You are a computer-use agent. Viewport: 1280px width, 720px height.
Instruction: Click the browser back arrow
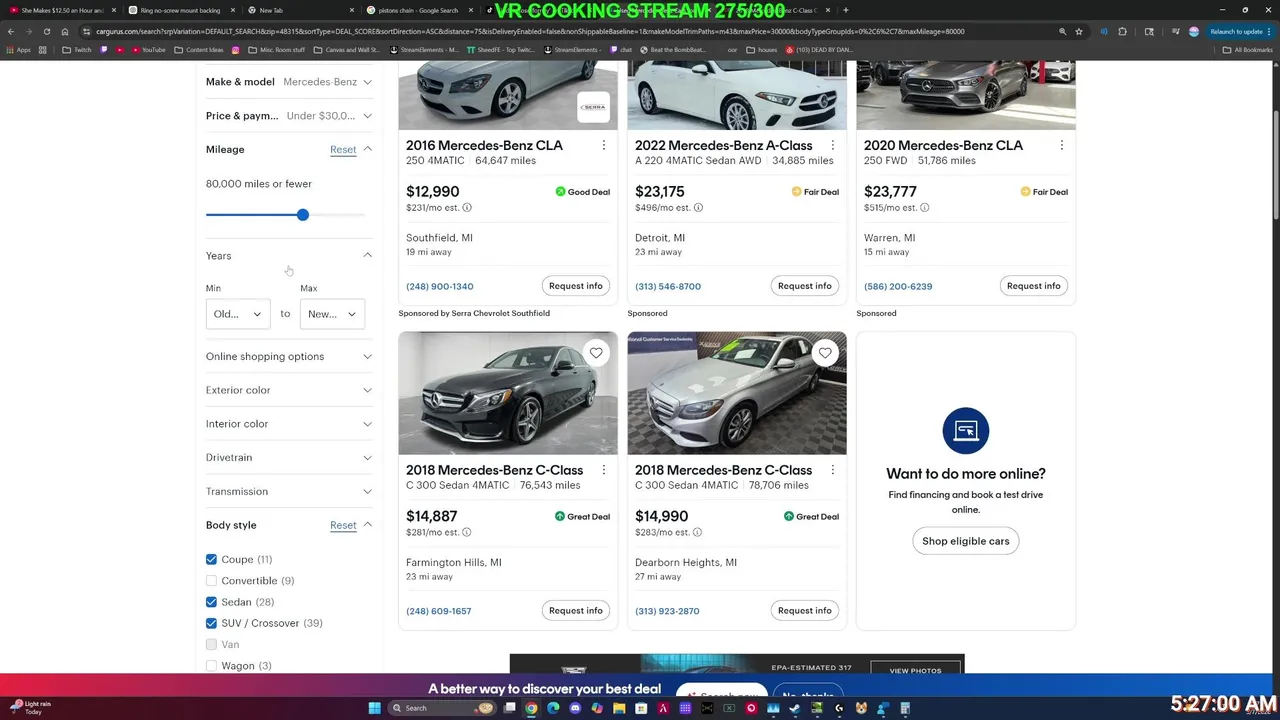click(10, 31)
